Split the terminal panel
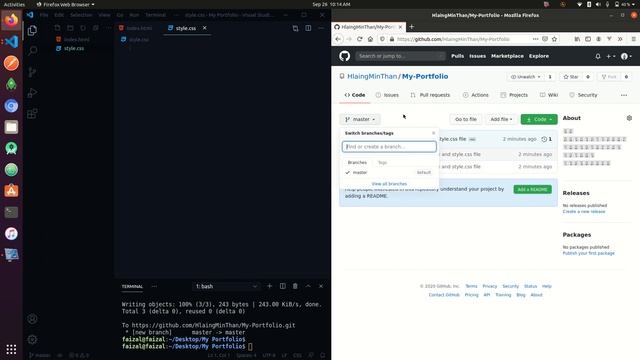Image resolution: width=640 pixels, height=360 pixels. click(x=282, y=286)
